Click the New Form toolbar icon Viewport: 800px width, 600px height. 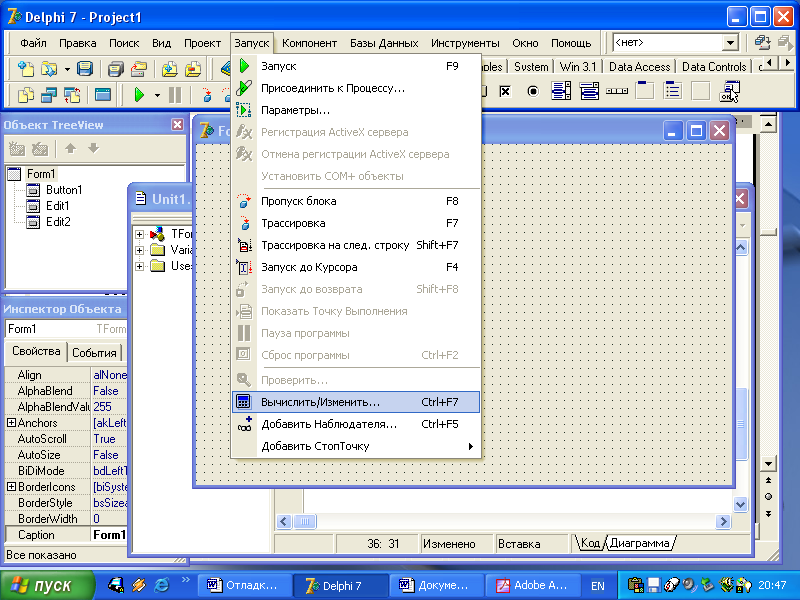tap(103, 95)
